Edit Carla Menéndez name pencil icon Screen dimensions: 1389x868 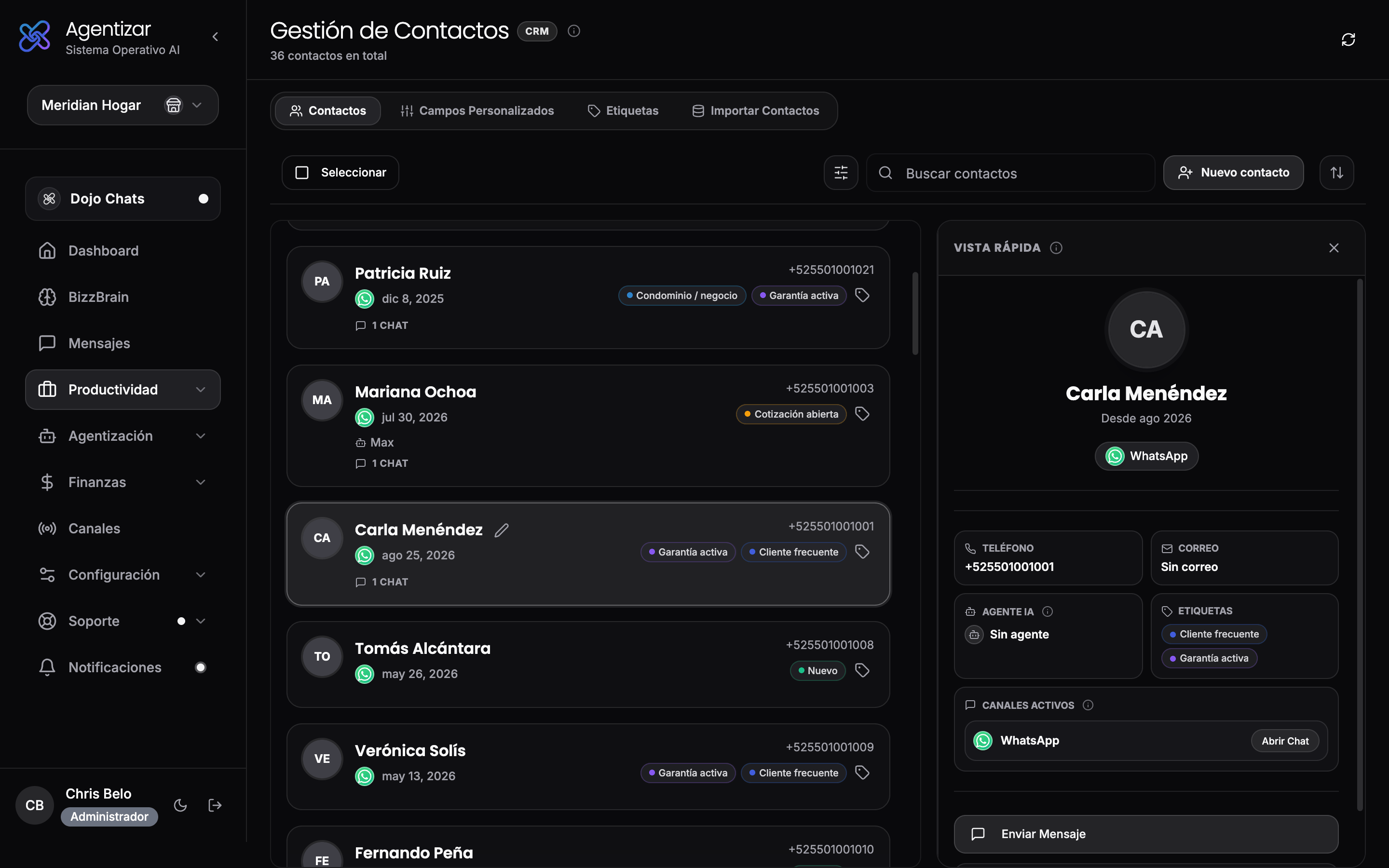click(501, 530)
